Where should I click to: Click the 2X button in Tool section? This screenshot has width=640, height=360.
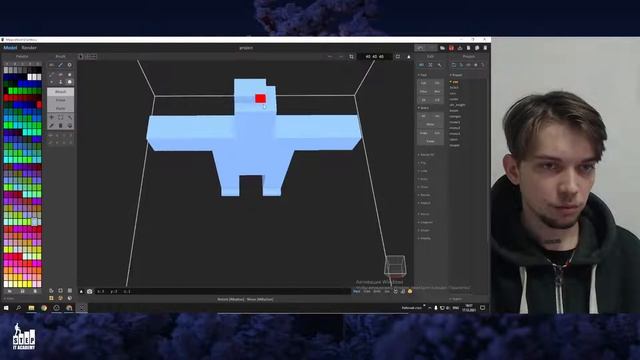click(437, 100)
